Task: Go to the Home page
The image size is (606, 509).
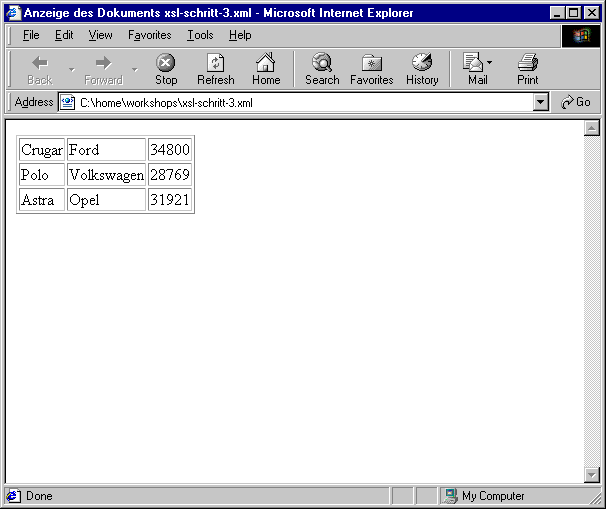Action: [x=266, y=69]
